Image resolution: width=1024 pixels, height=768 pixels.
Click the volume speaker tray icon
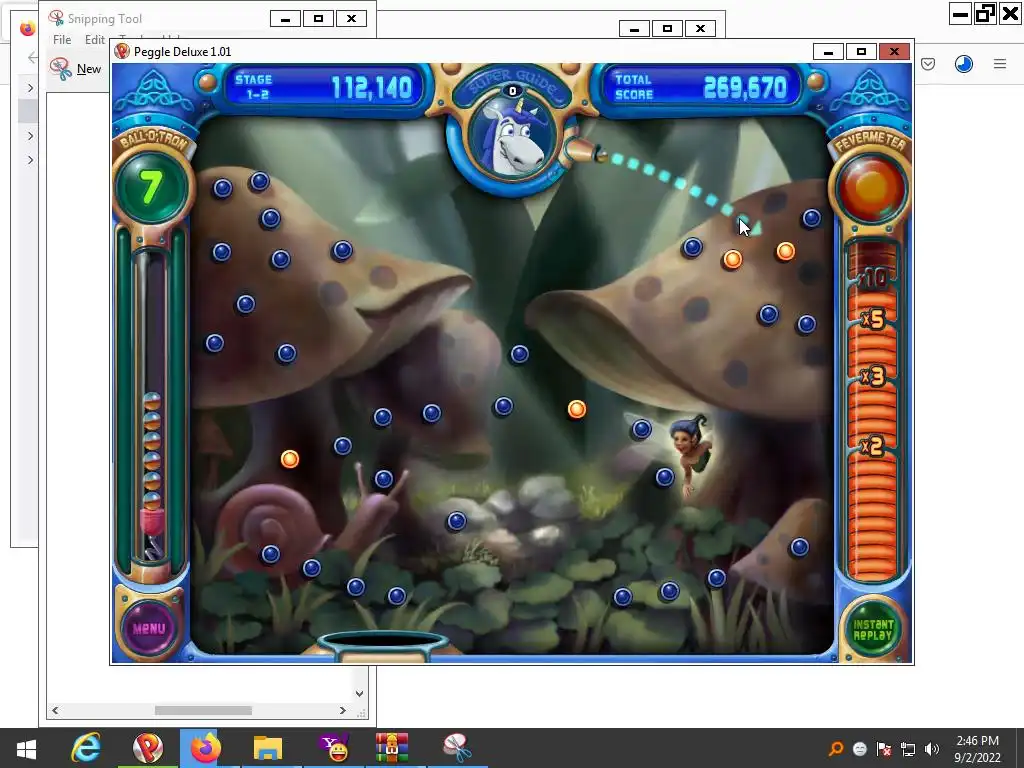point(932,749)
